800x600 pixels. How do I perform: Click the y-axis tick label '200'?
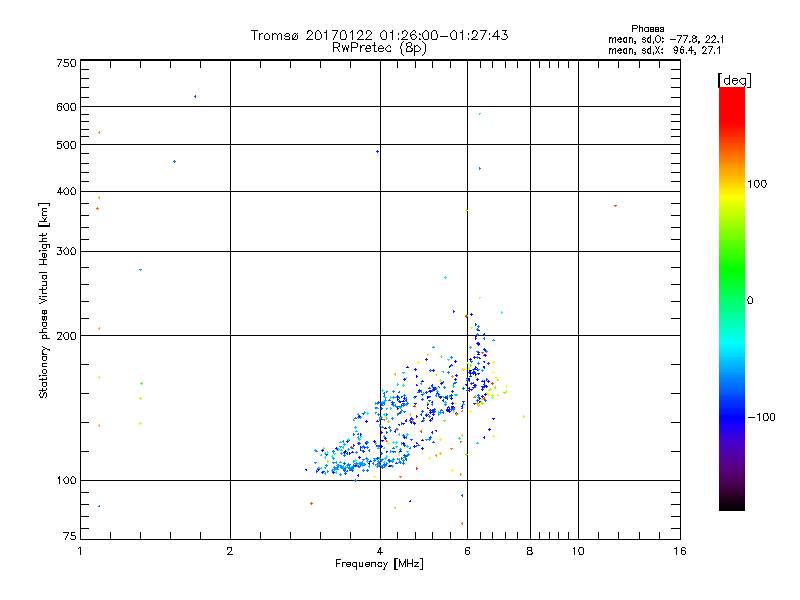click(x=67, y=336)
